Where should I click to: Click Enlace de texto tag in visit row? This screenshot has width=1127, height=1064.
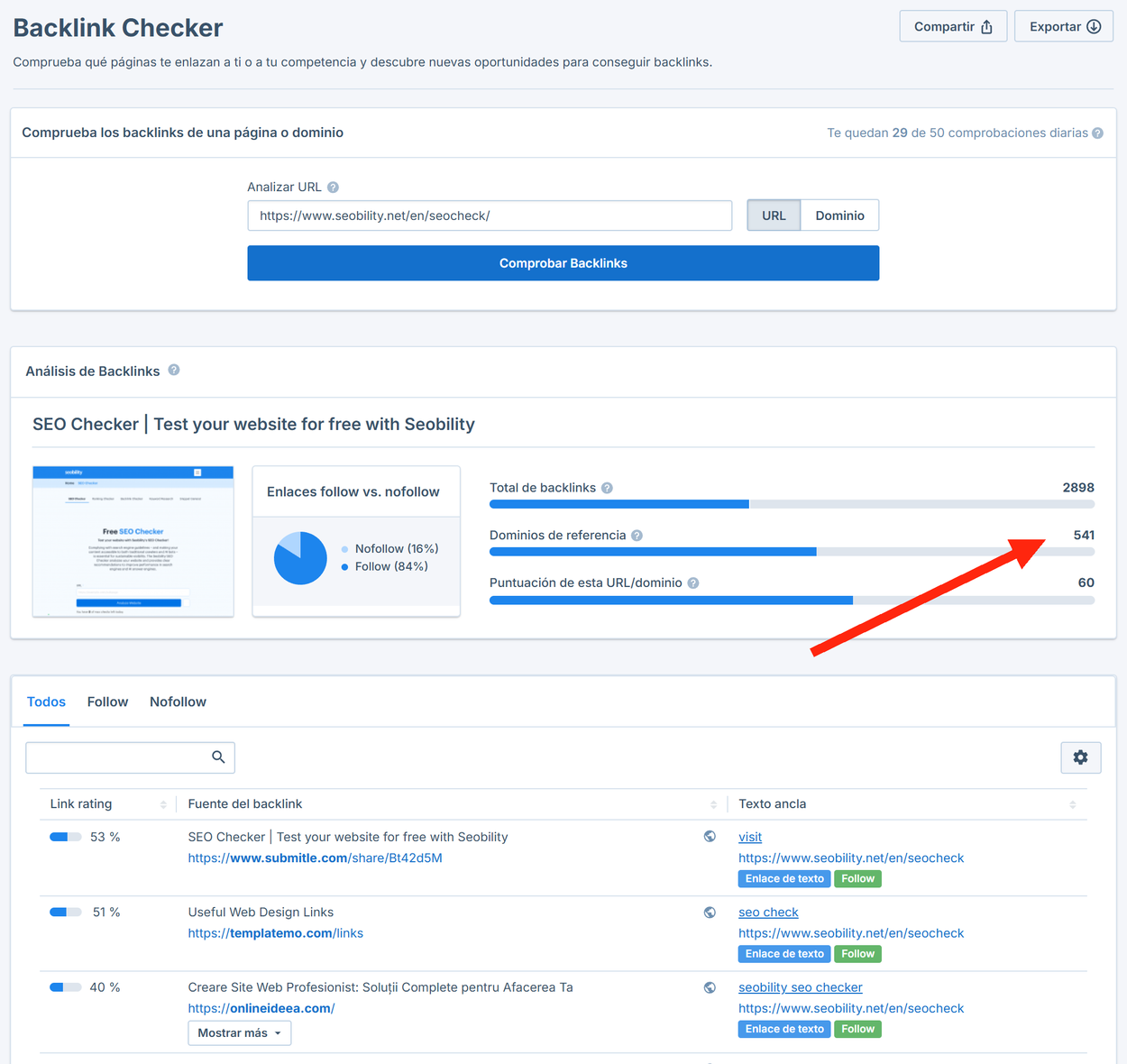coord(784,879)
